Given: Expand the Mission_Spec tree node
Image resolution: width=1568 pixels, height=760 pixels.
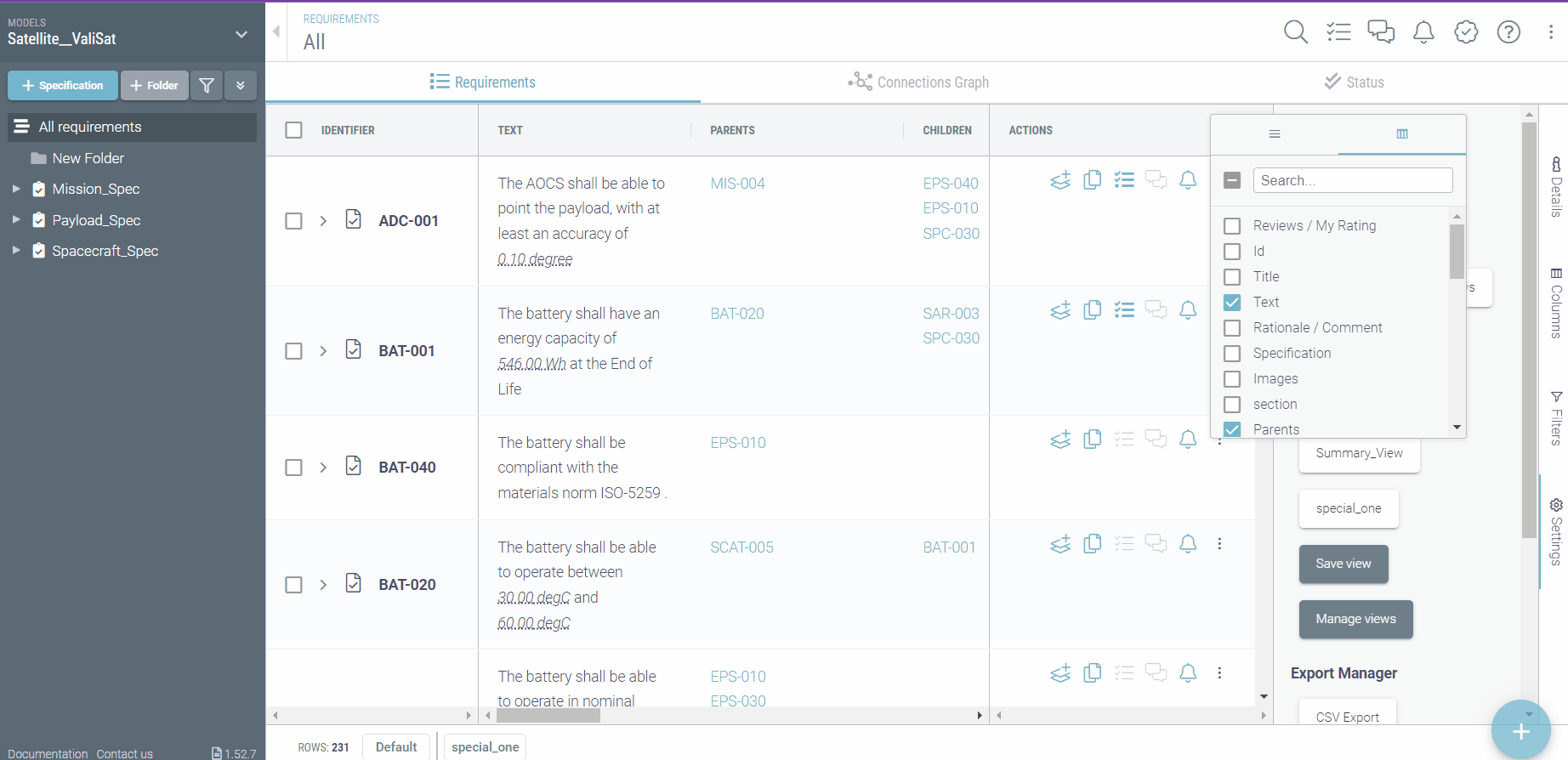Looking at the screenshot, I should [16, 189].
